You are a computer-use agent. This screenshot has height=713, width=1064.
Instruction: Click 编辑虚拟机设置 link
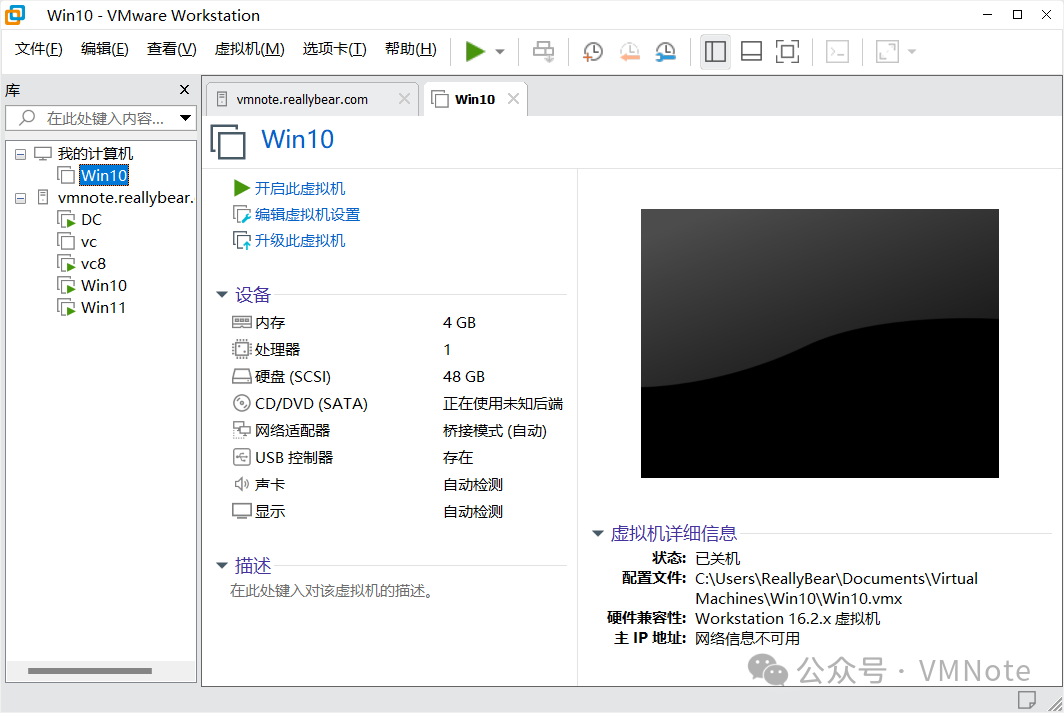point(307,215)
